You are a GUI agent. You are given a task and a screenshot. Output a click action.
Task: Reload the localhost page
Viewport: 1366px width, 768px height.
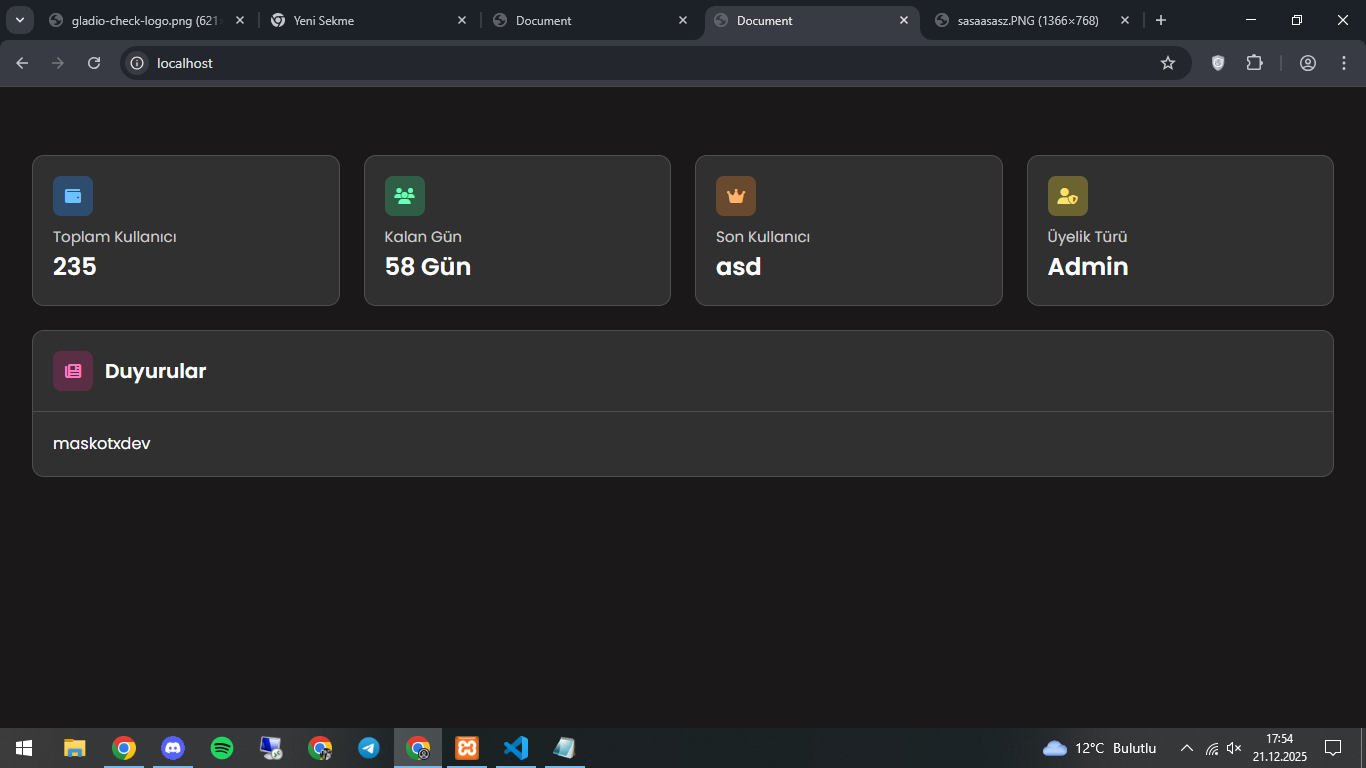coord(94,63)
